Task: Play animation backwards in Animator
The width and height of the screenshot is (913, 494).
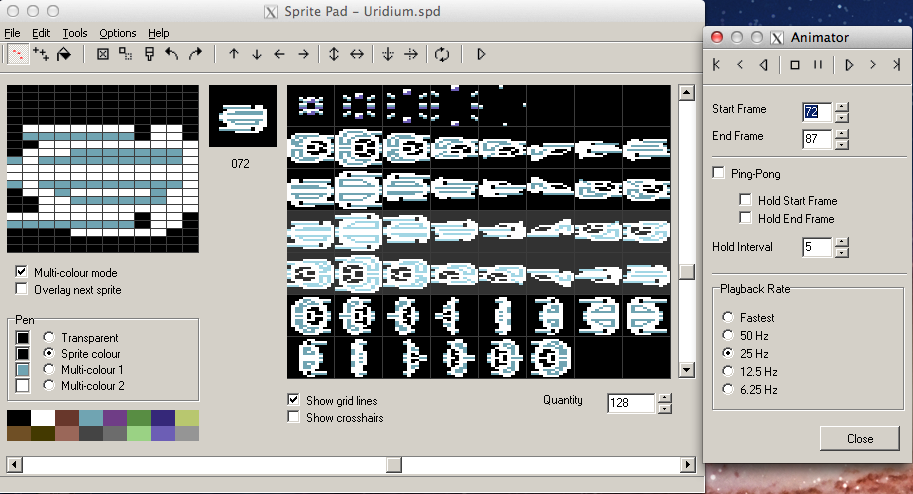Action: [x=763, y=65]
